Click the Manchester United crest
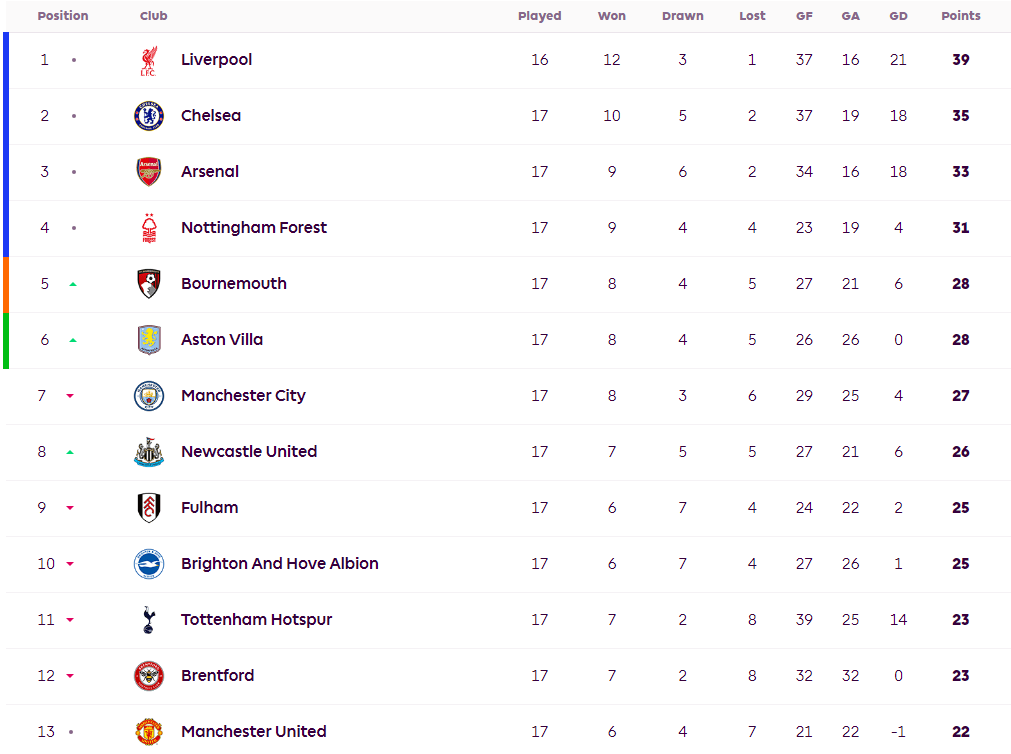 149,732
